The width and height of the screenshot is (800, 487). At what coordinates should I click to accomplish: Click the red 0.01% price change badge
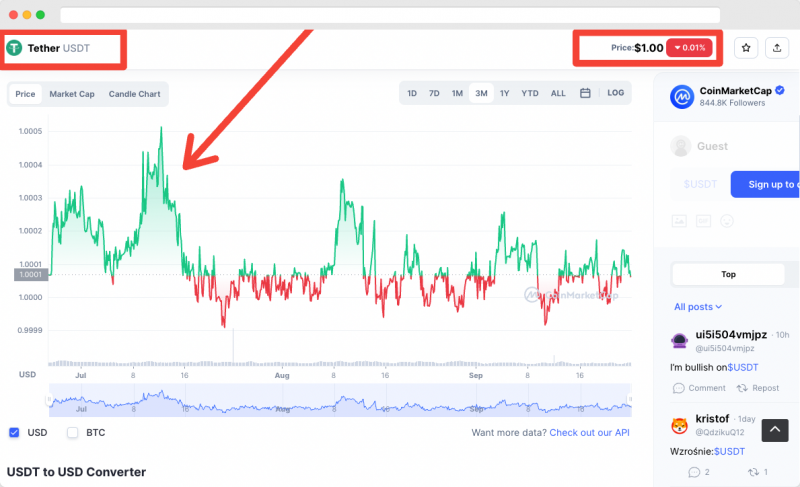click(689, 48)
